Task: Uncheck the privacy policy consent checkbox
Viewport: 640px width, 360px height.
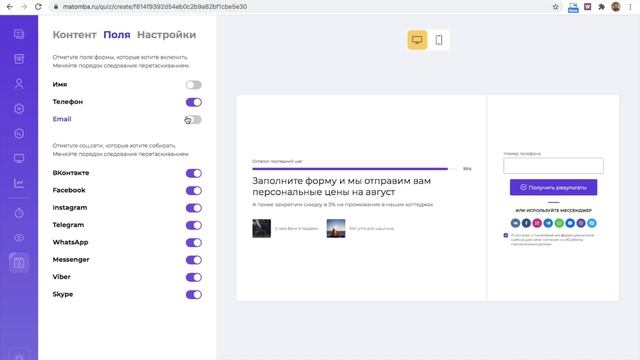Action: point(506,236)
